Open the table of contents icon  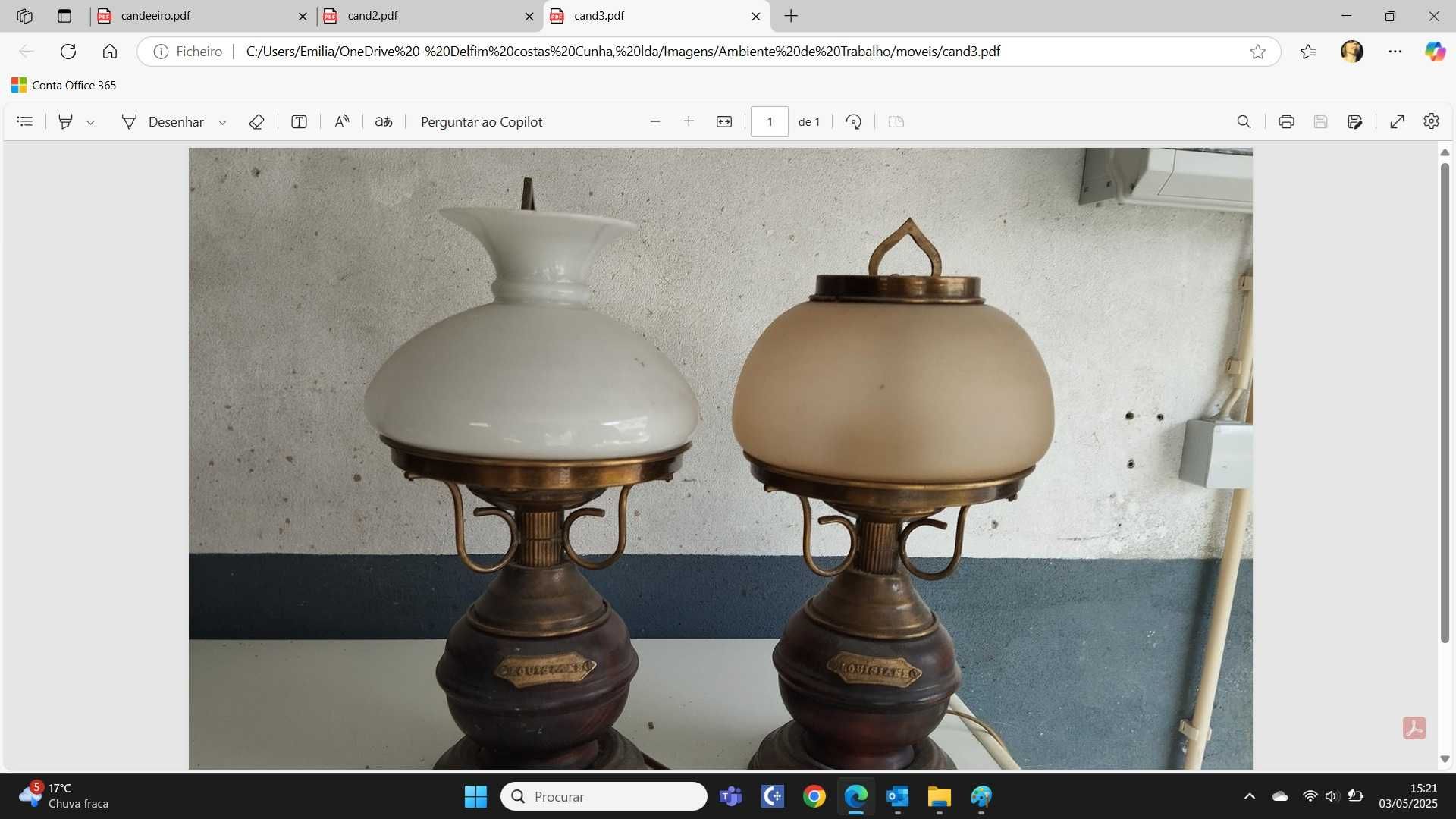[25, 121]
